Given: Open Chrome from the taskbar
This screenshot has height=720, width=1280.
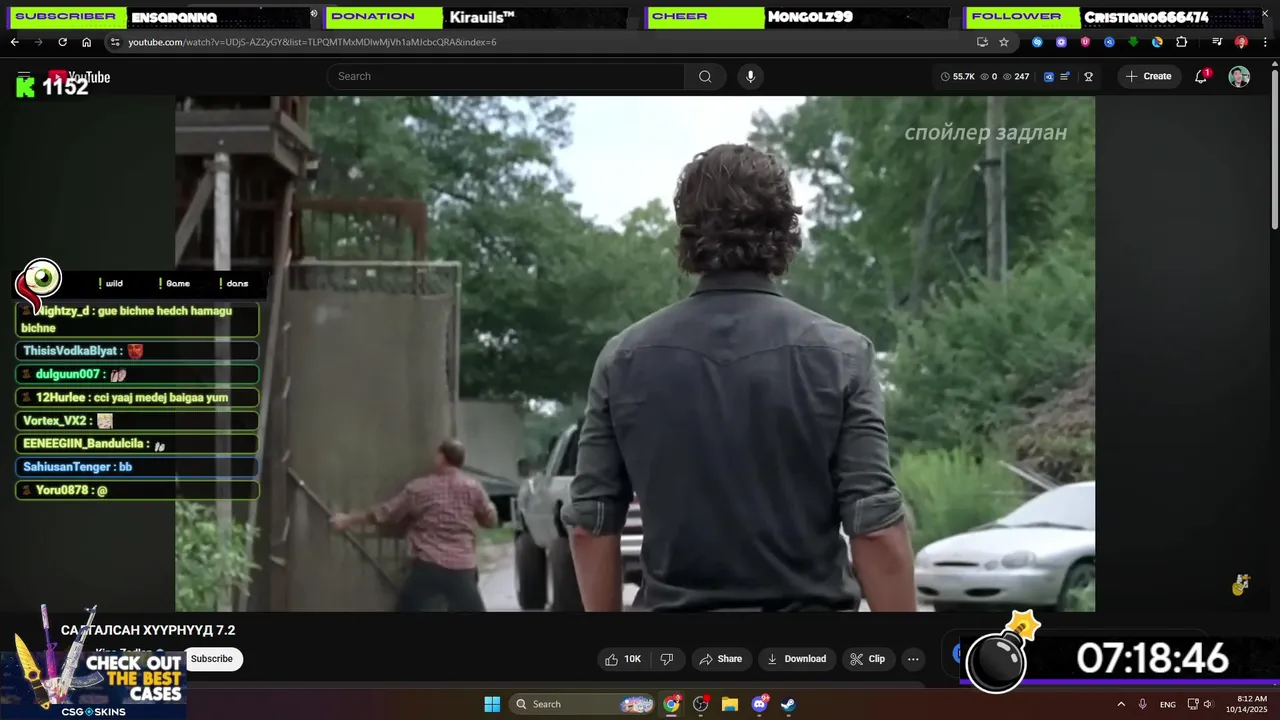Looking at the screenshot, I should 672,704.
